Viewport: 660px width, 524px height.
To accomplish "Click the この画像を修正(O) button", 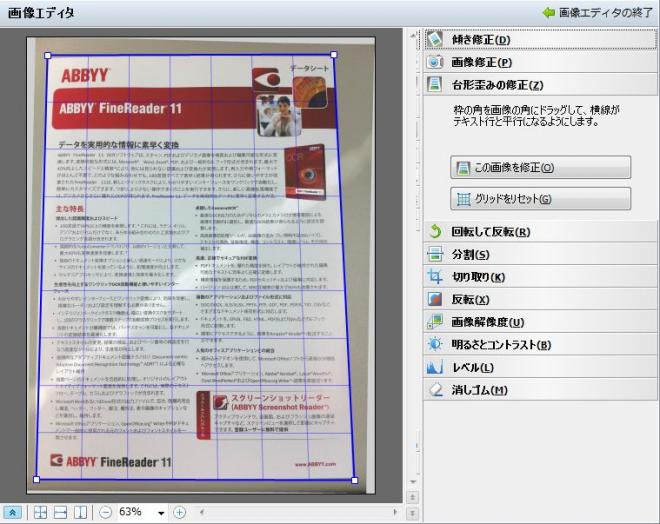I will pyautogui.click(x=540, y=168).
